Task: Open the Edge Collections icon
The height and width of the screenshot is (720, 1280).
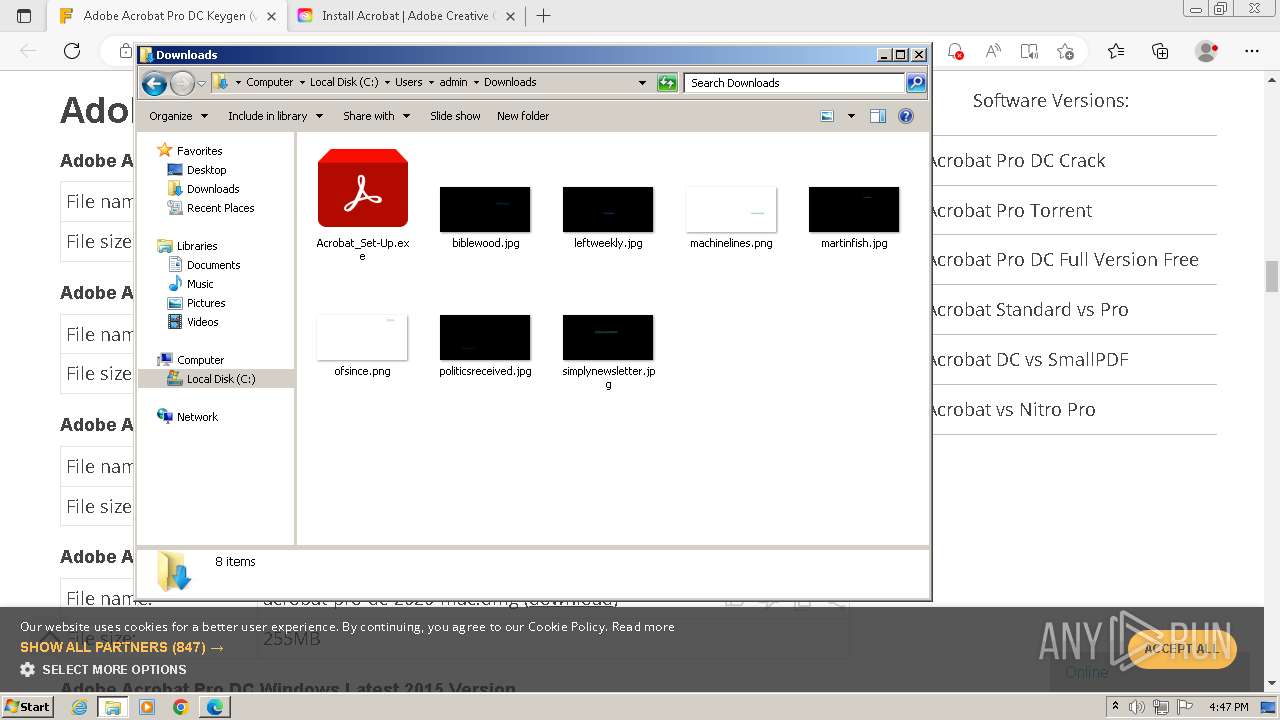Action: point(1160,51)
